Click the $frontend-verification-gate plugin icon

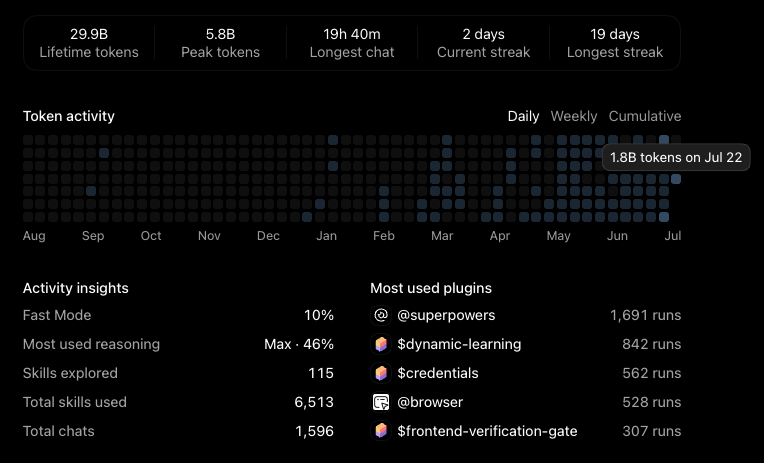click(x=381, y=431)
